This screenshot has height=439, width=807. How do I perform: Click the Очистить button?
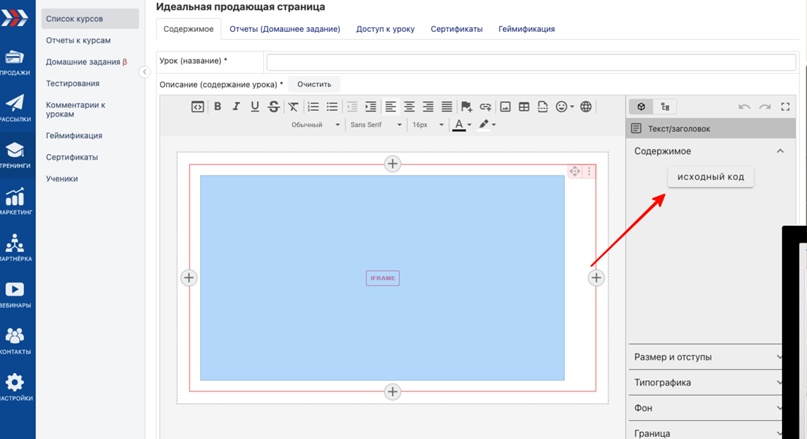click(314, 84)
